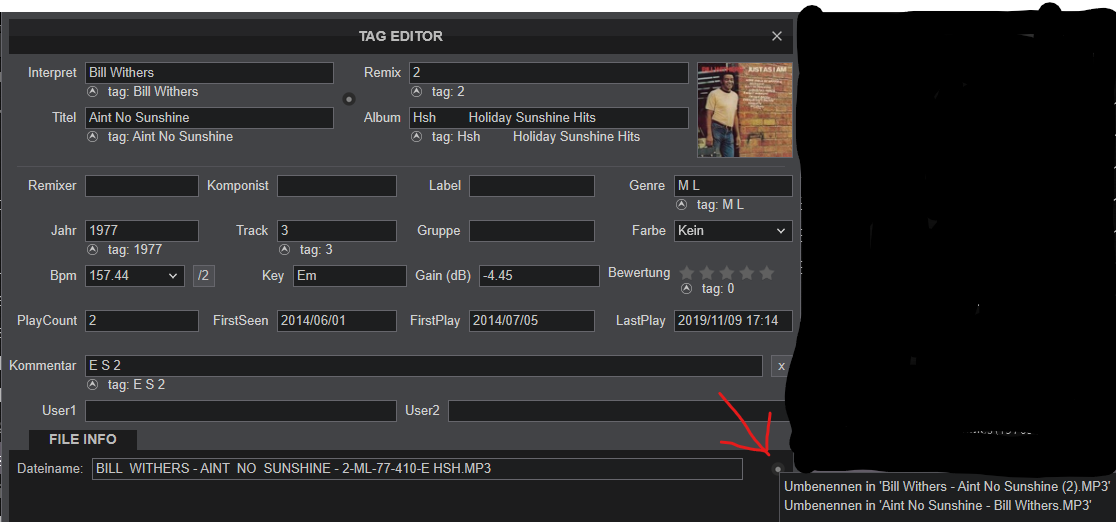
Task: Click the empty Komponist field
Action: pos(337,186)
